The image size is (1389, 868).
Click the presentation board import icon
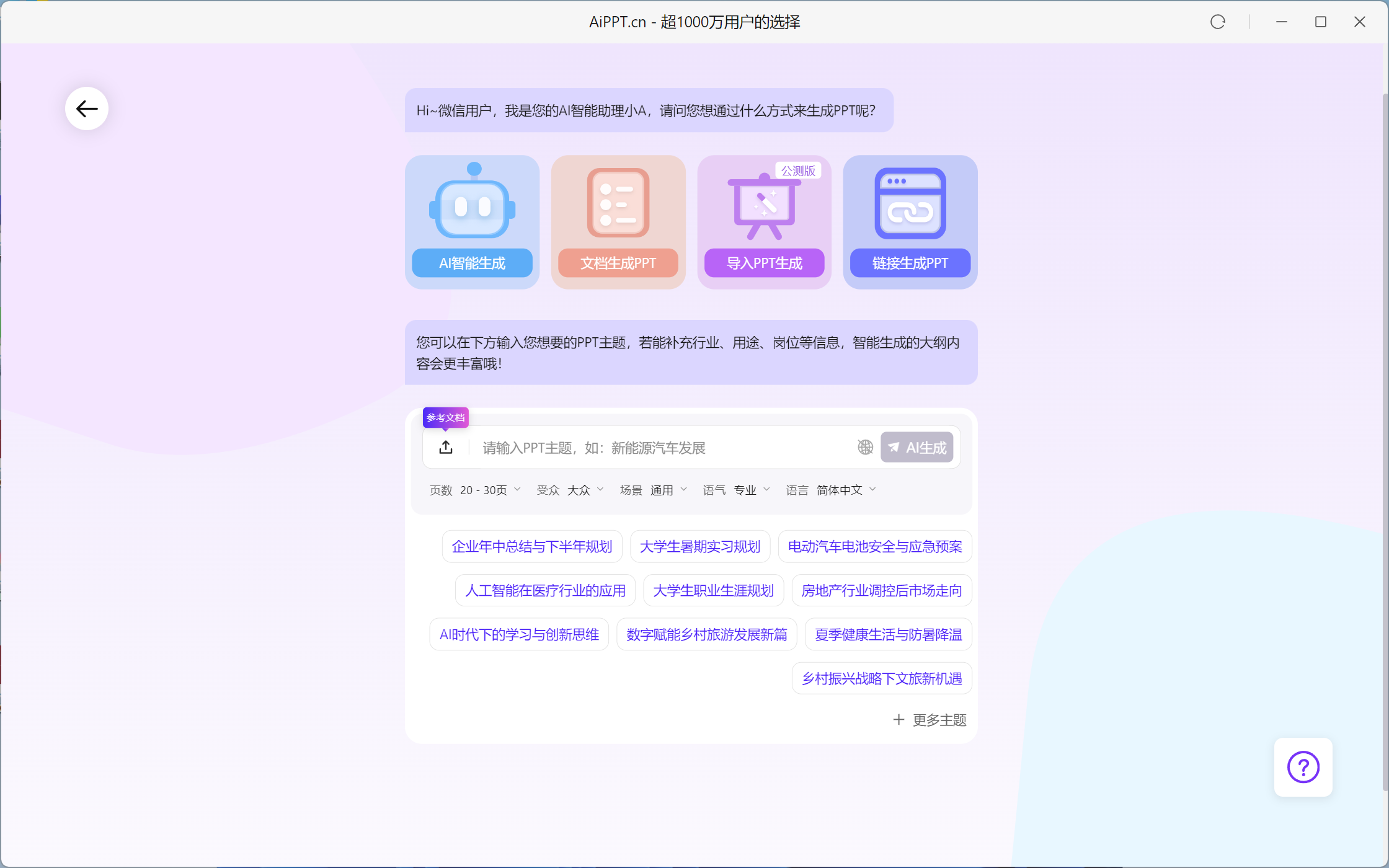point(764,207)
